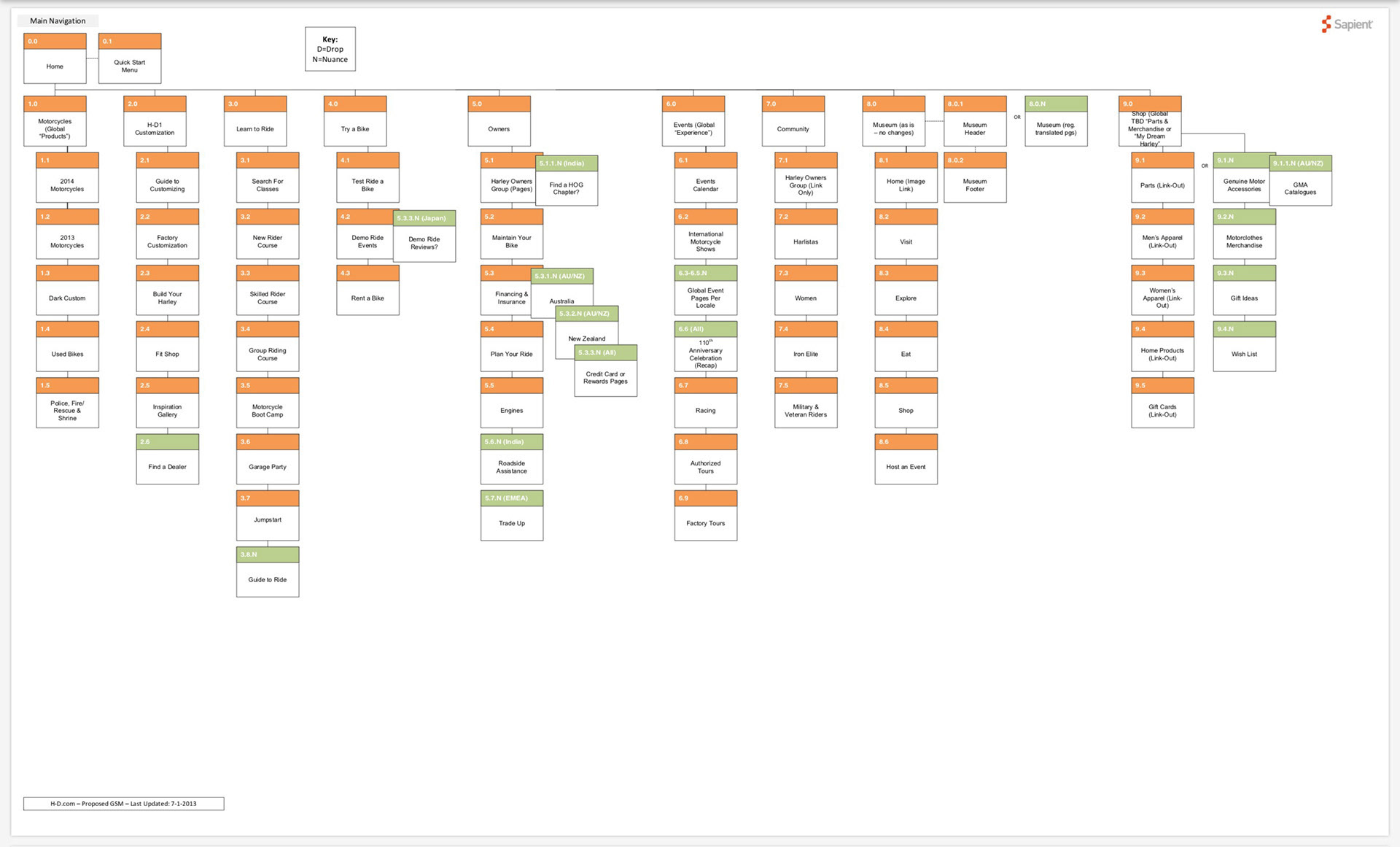Viewport: 1400px width, 847px height.
Task: Select the New Rider Course node
Action: coord(268,234)
